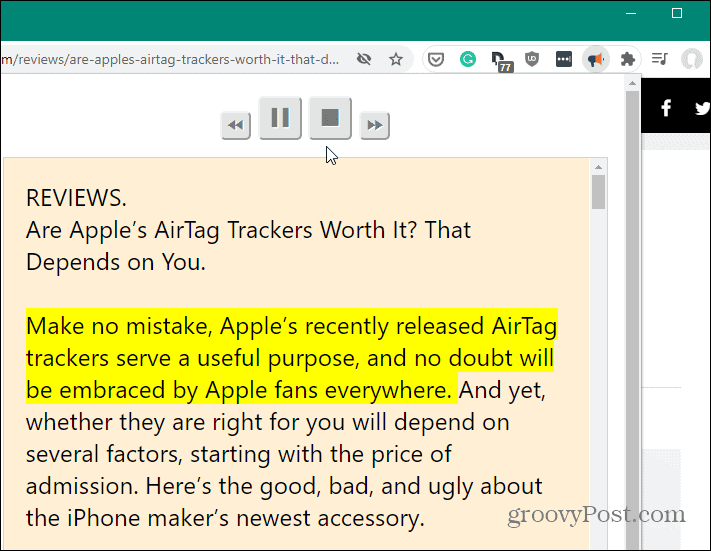The height and width of the screenshot is (551, 711).
Task: Stop the read aloud playback
Action: (x=330, y=119)
